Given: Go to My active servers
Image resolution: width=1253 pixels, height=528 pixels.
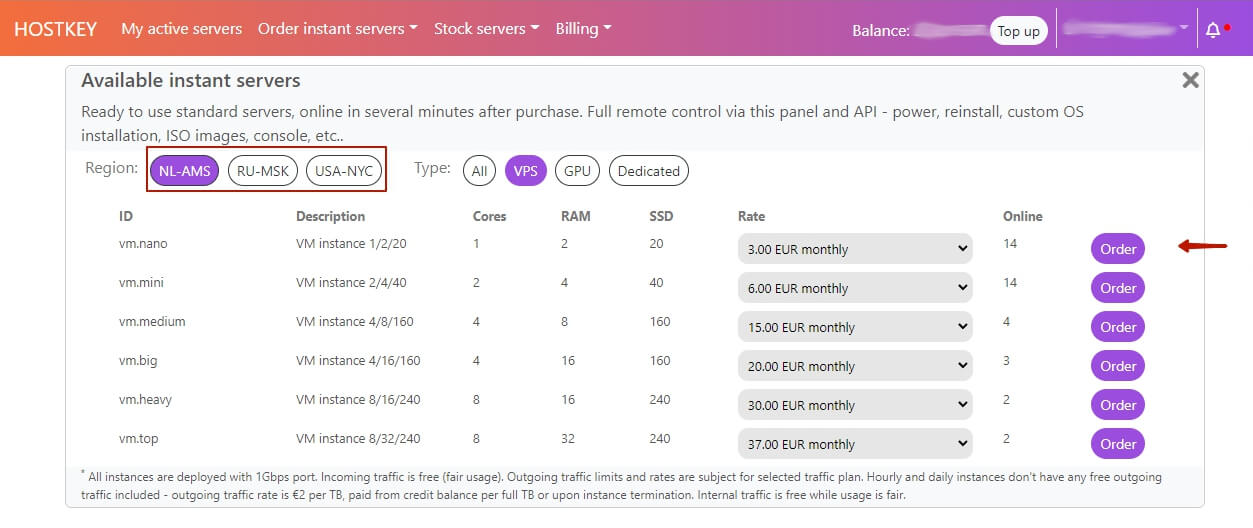Looking at the screenshot, I should point(182,29).
